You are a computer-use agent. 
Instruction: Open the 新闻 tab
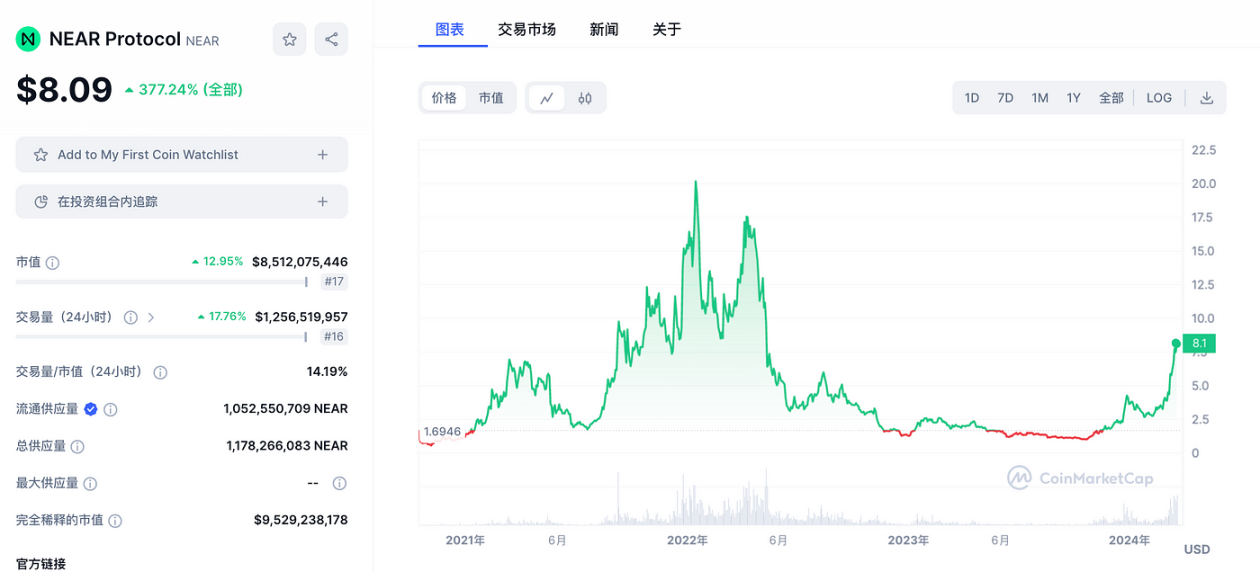click(604, 29)
